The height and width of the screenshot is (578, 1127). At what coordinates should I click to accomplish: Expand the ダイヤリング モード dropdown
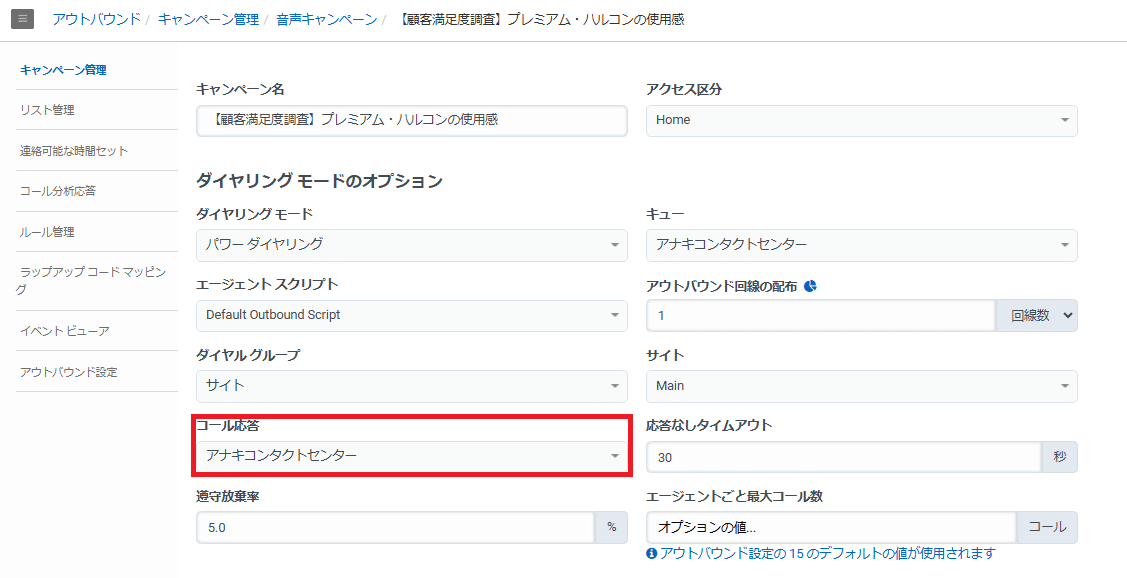pos(411,245)
